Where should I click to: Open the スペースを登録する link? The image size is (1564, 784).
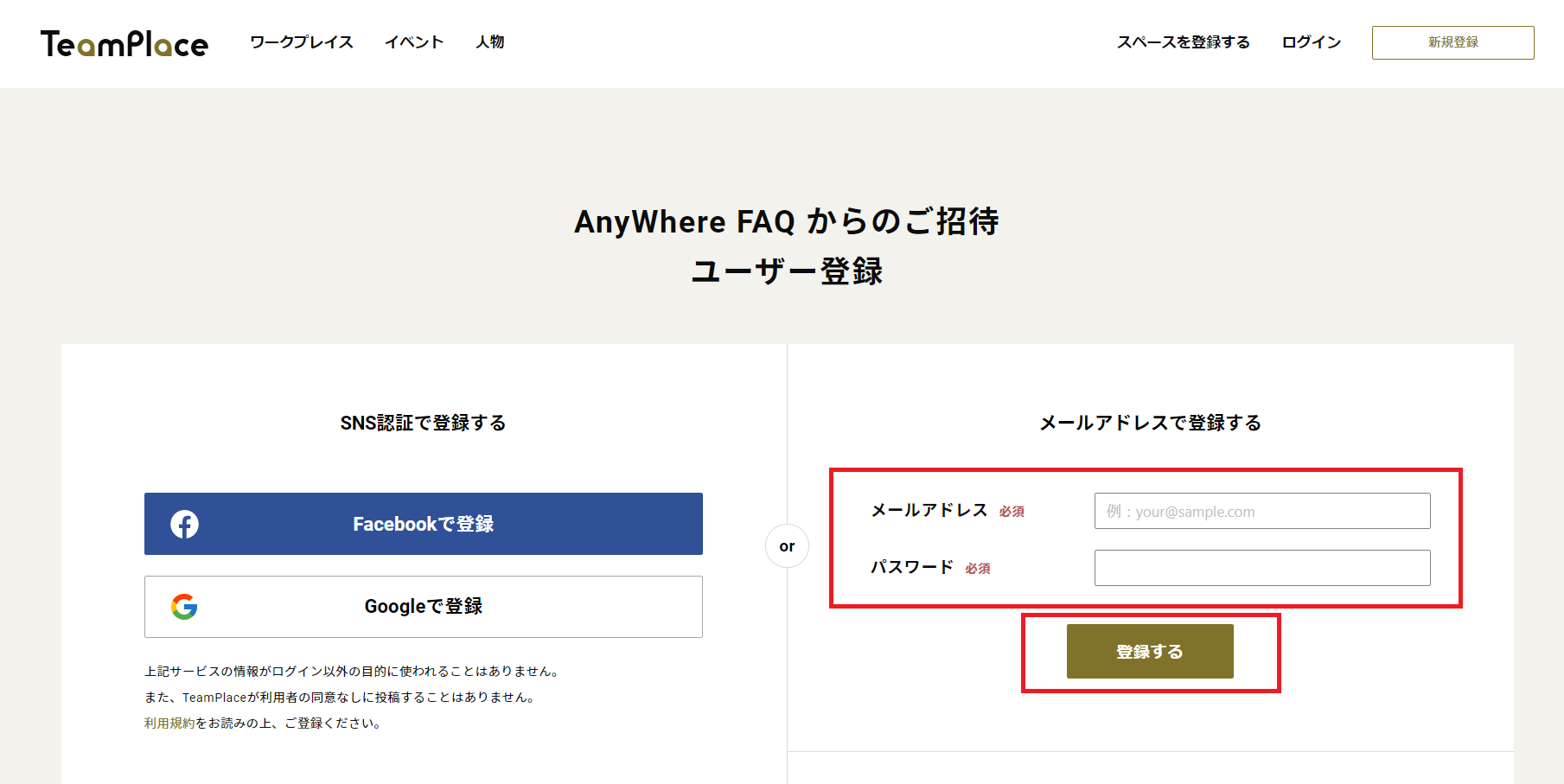[1183, 42]
